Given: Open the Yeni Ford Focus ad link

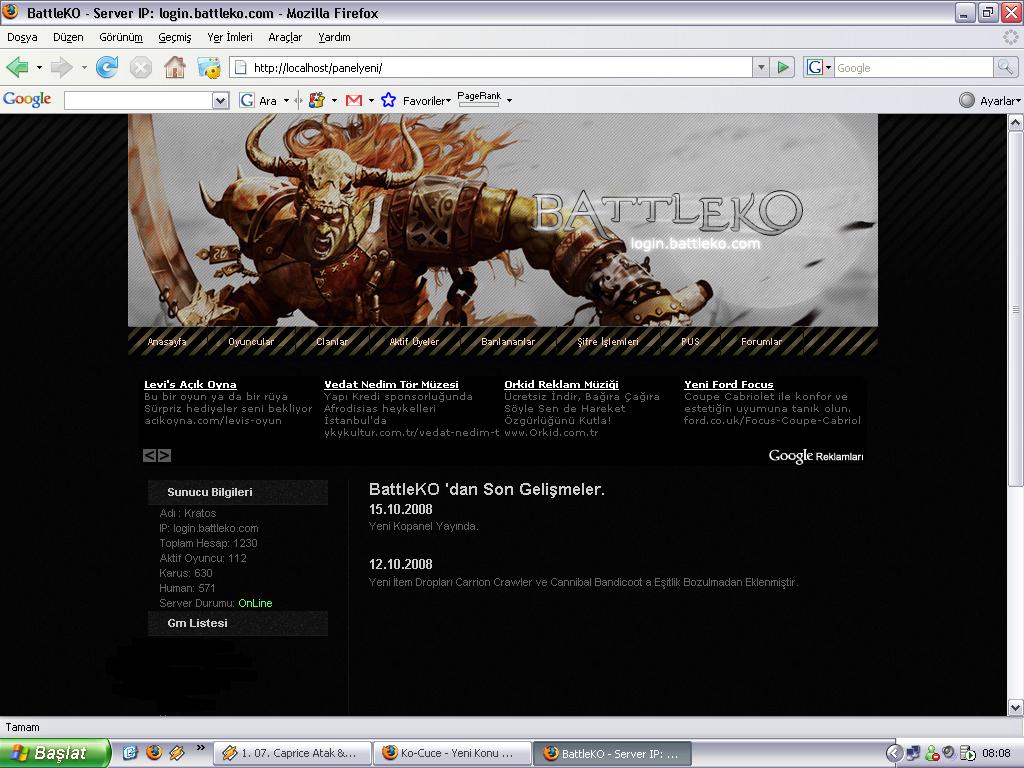Looking at the screenshot, I should point(728,385).
